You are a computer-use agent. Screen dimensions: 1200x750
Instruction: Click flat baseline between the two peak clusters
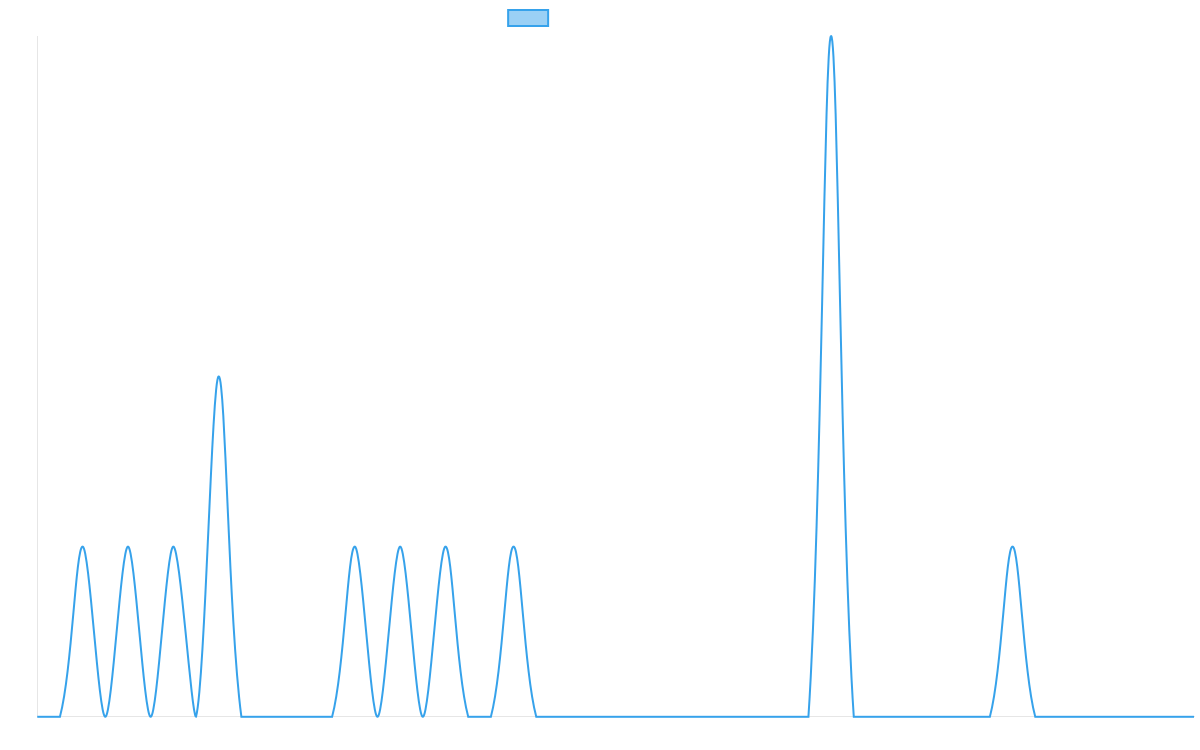click(286, 716)
